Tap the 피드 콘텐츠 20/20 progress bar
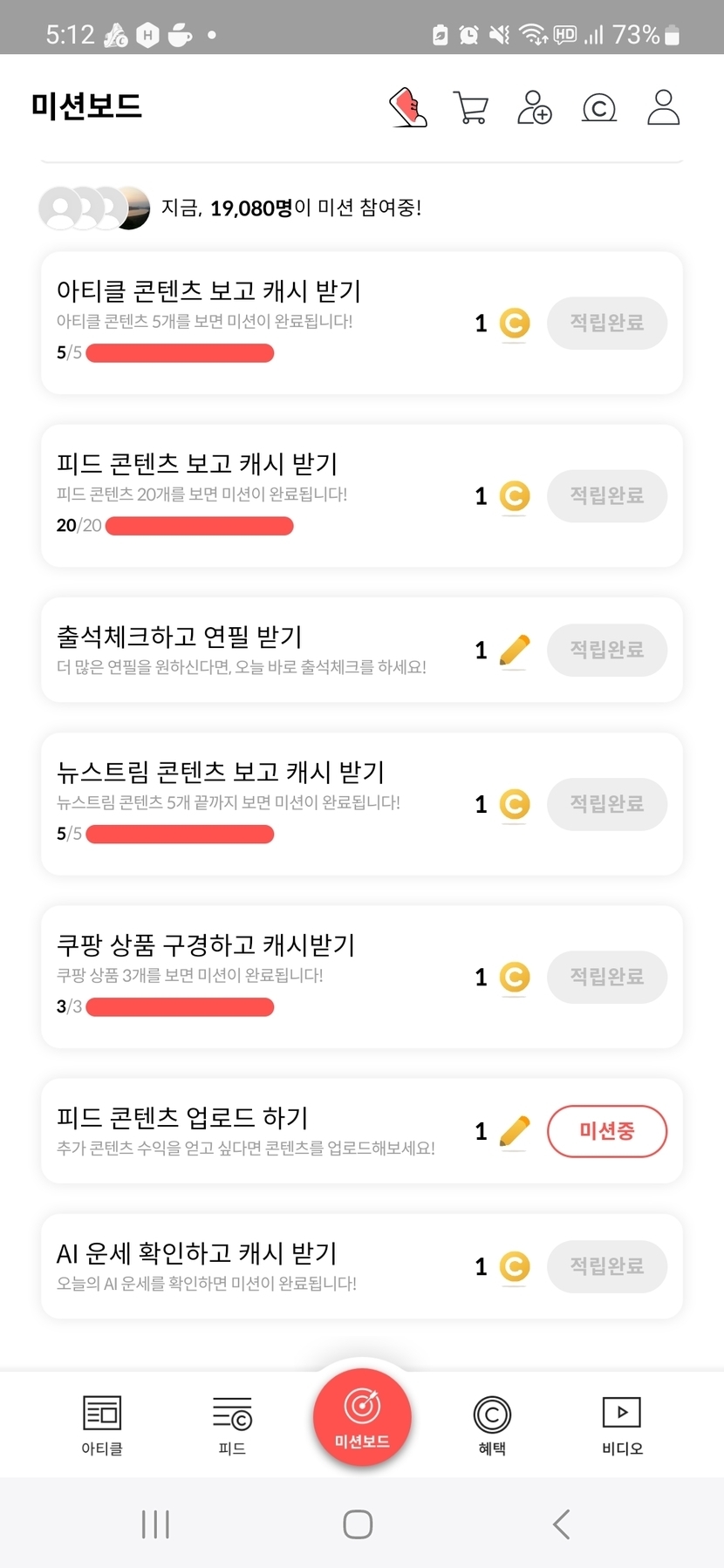Viewport: 724px width, 1568px height. (x=199, y=526)
